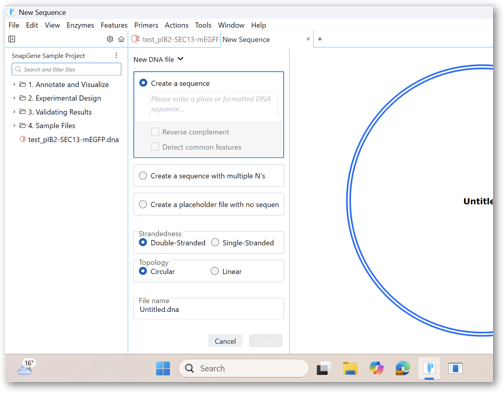This screenshot has height=393, width=504.
Task: Enable the Detect common features checkbox
Action: [x=155, y=147]
